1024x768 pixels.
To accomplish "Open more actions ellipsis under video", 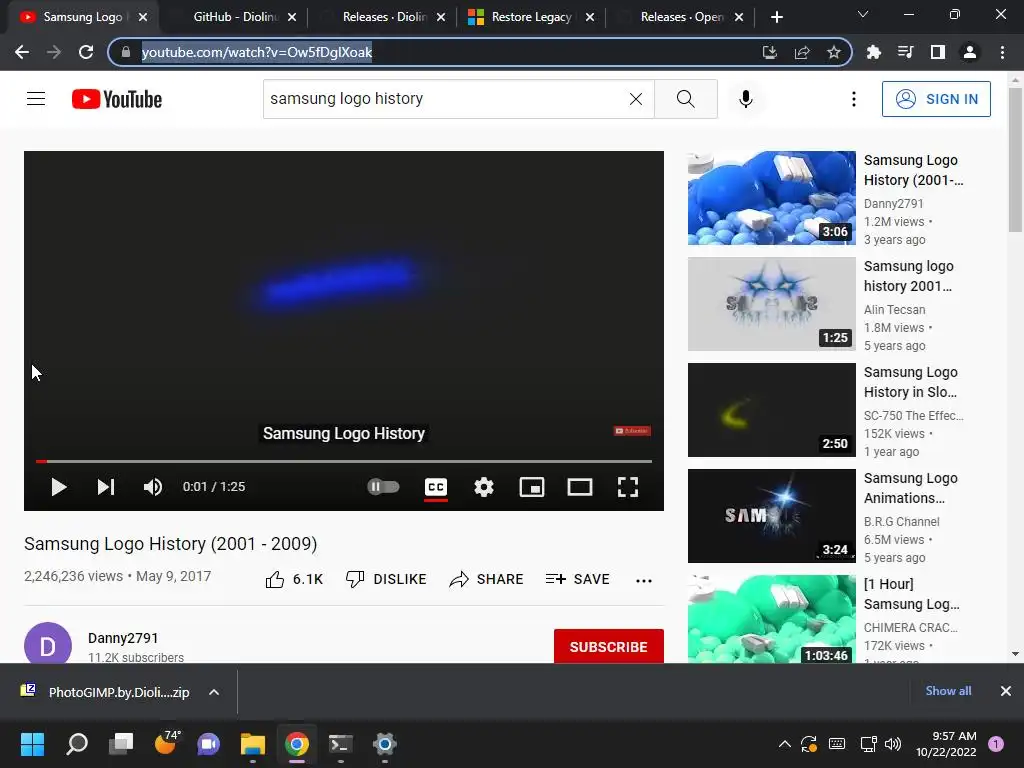I will [644, 581].
